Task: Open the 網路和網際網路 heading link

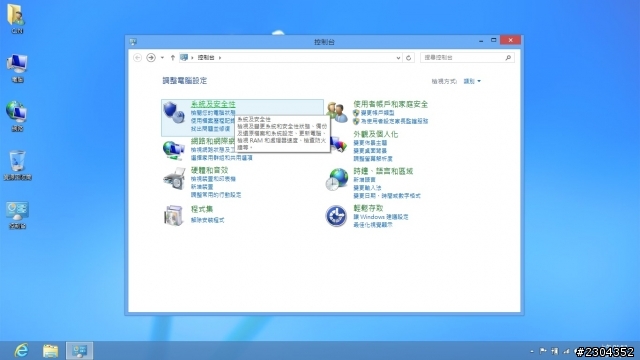Action: (213, 141)
